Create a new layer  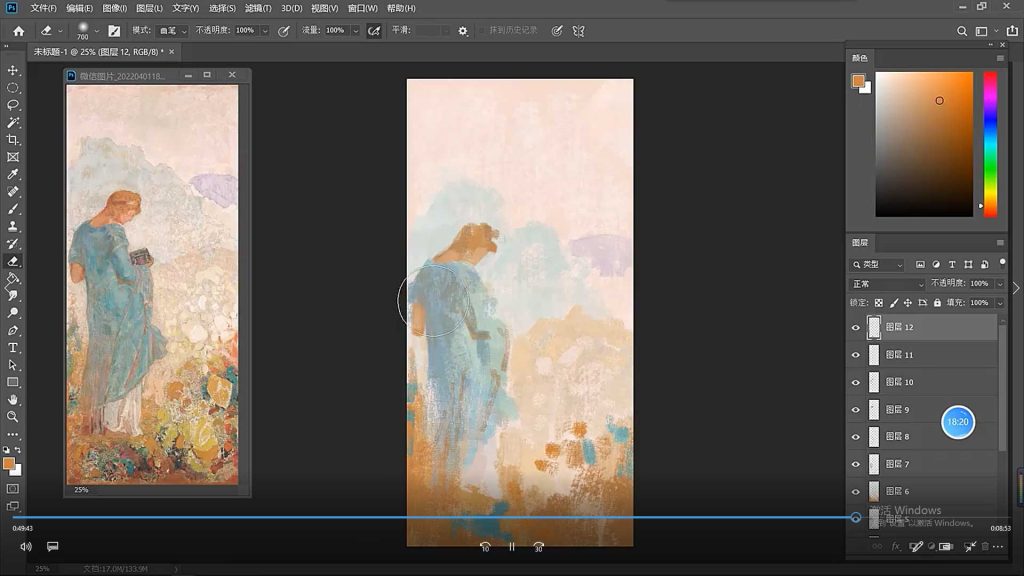tap(966, 546)
